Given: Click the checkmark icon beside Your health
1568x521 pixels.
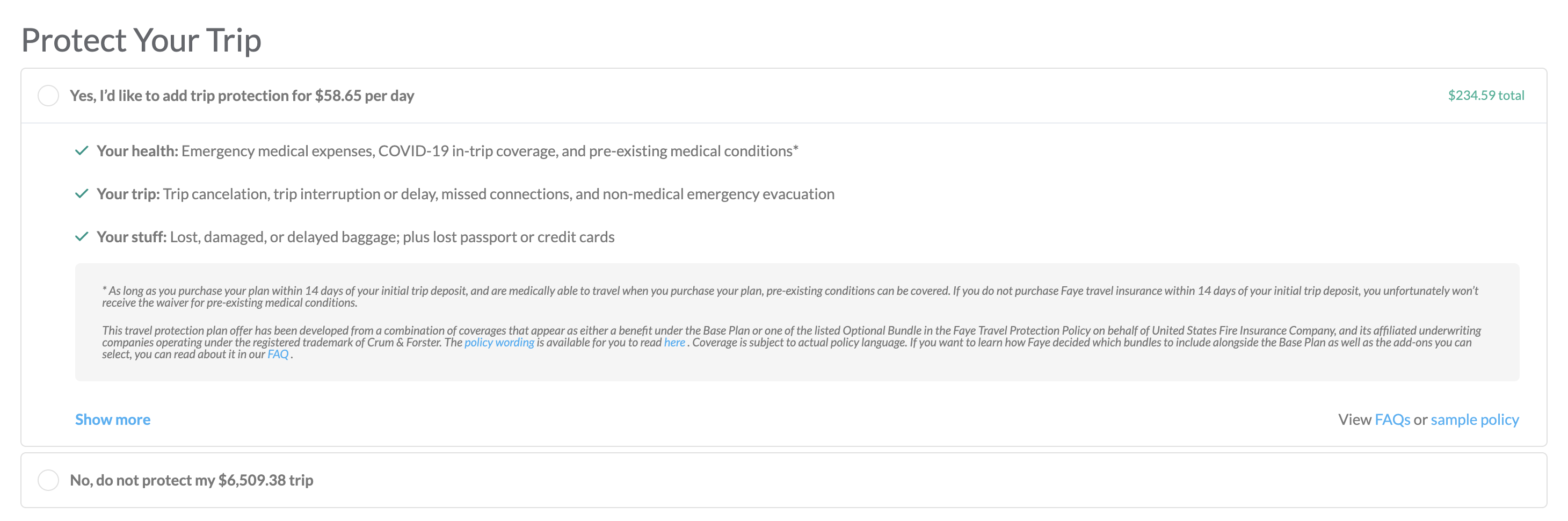Looking at the screenshot, I should tap(82, 151).
